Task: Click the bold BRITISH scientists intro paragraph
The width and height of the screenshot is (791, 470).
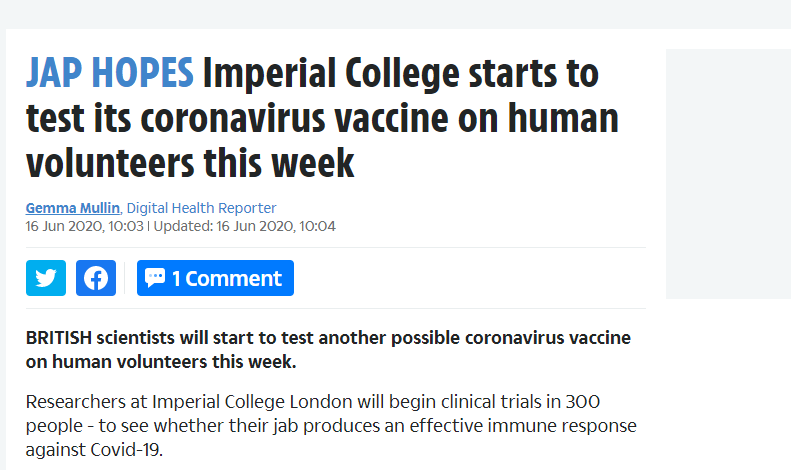Action: coord(328,349)
